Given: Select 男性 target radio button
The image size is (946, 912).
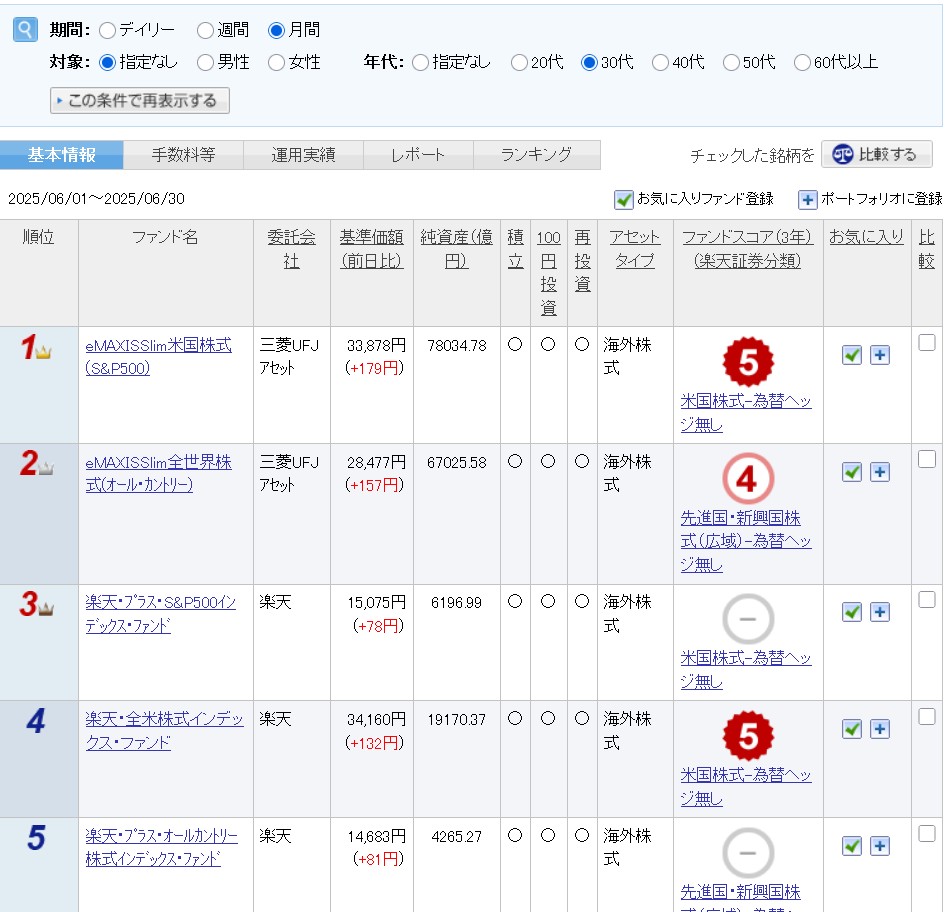Looking at the screenshot, I should (205, 63).
